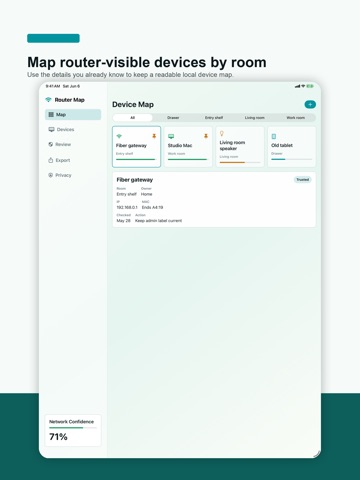Click the Studio Mac card confidence bar
This screenshot has height=480, width=360.
pyautogui.click(x=188, y=159)
